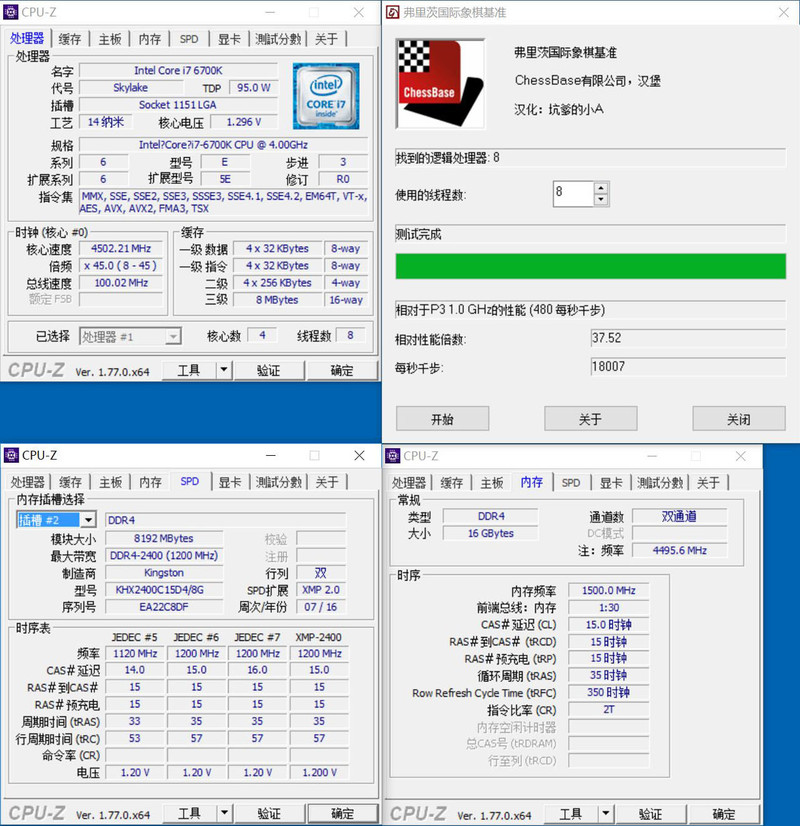The width and height of the screenshot is (800, 826).
Task: Open the 主板 tab in the top CPU-Z window
Action: 110,39
